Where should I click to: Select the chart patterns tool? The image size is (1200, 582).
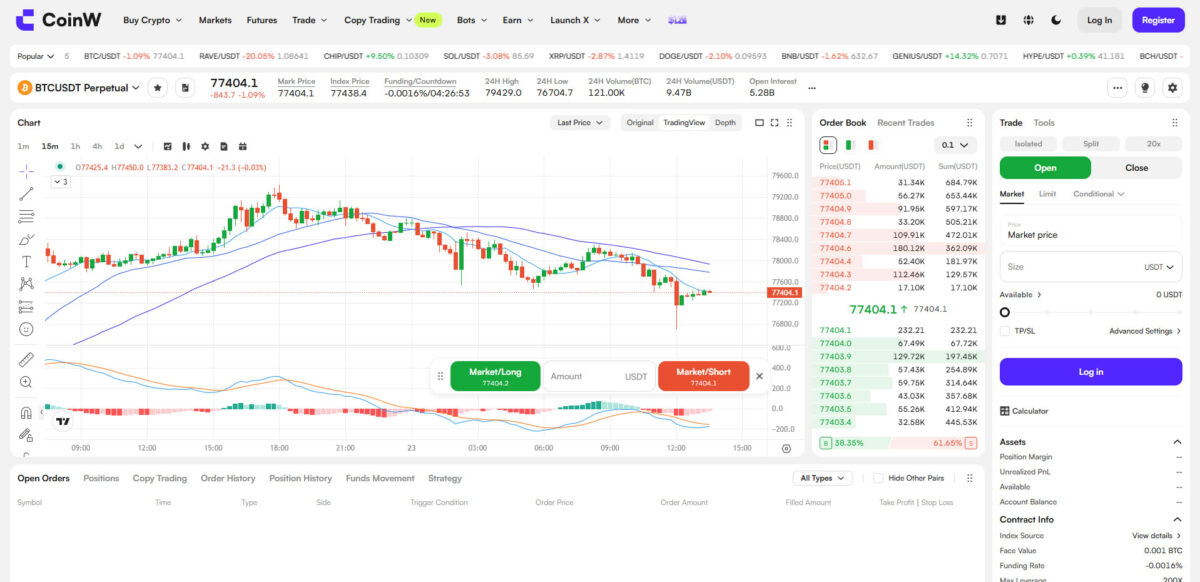[26, 284]
